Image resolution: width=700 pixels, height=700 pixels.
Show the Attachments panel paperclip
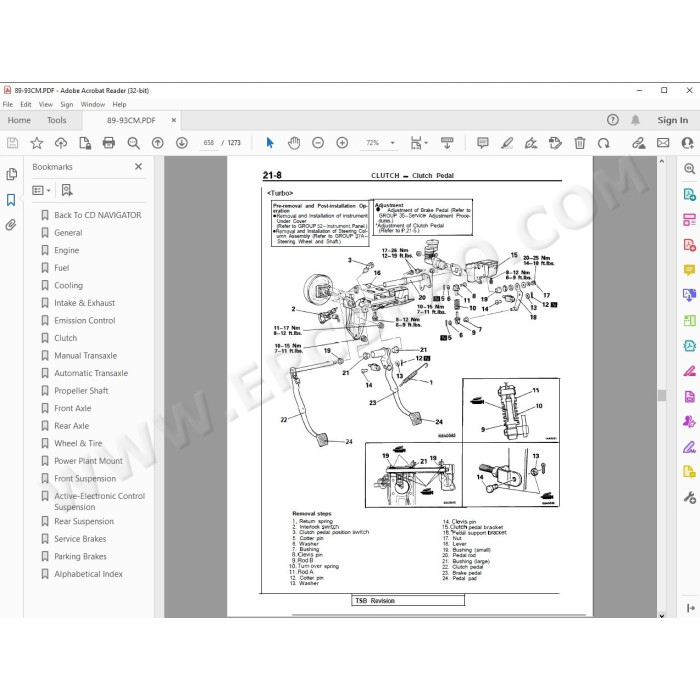[x=11, y=225]
